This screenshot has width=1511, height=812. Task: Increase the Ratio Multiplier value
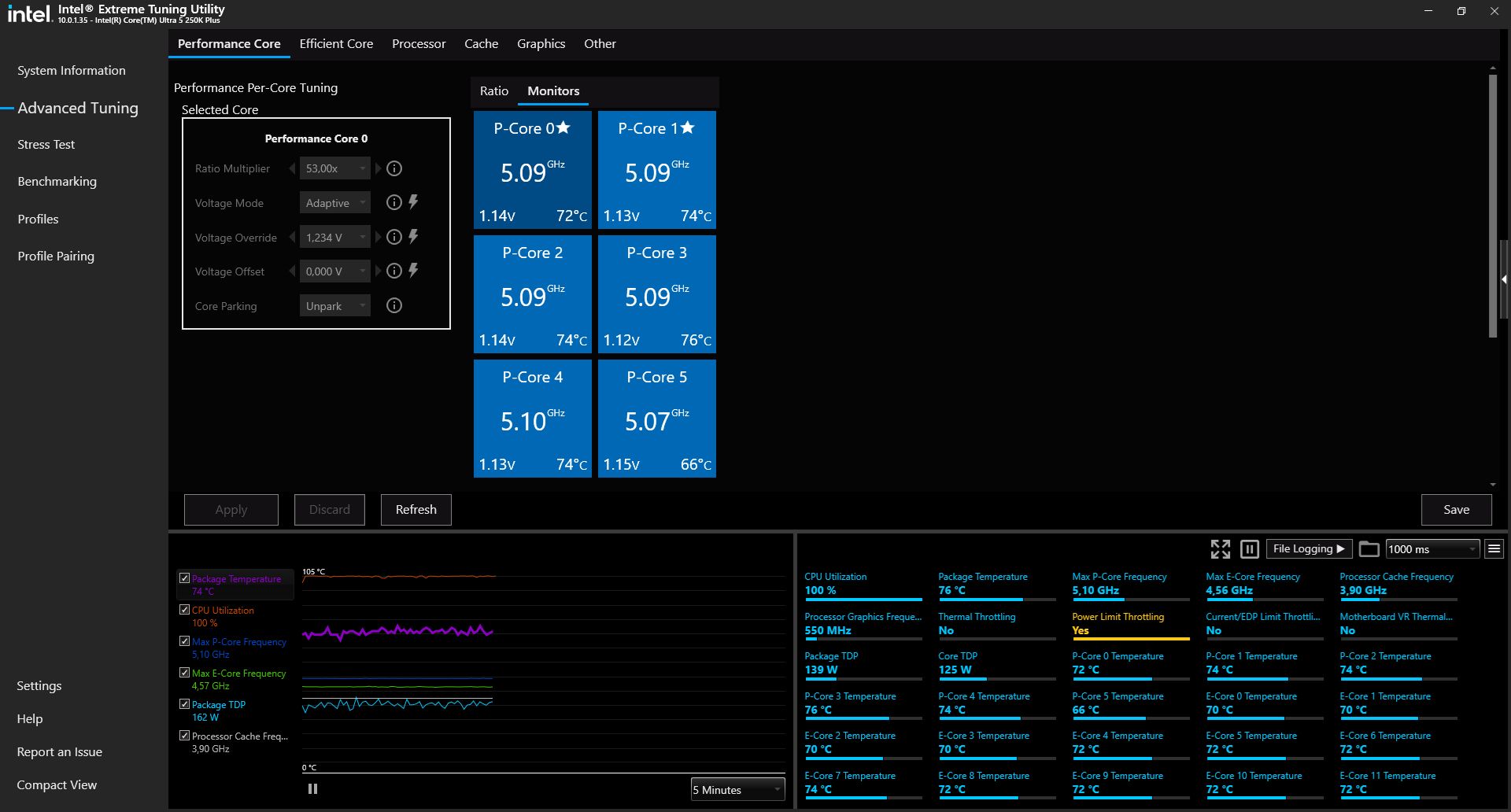tap(378, 168)
